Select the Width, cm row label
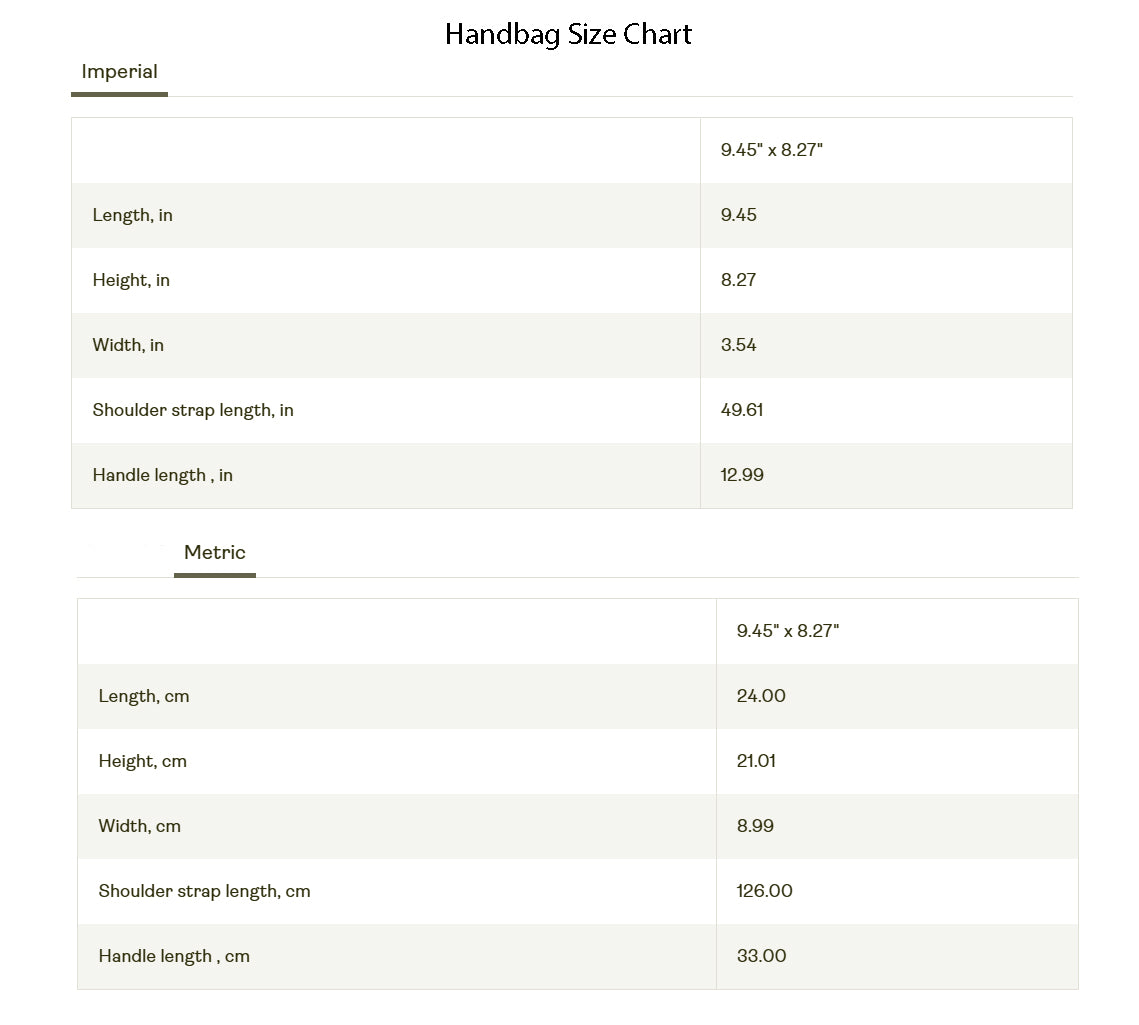Image resolution: width=1139 pixels, height=1025 pixels. click(x=139, y=826)
